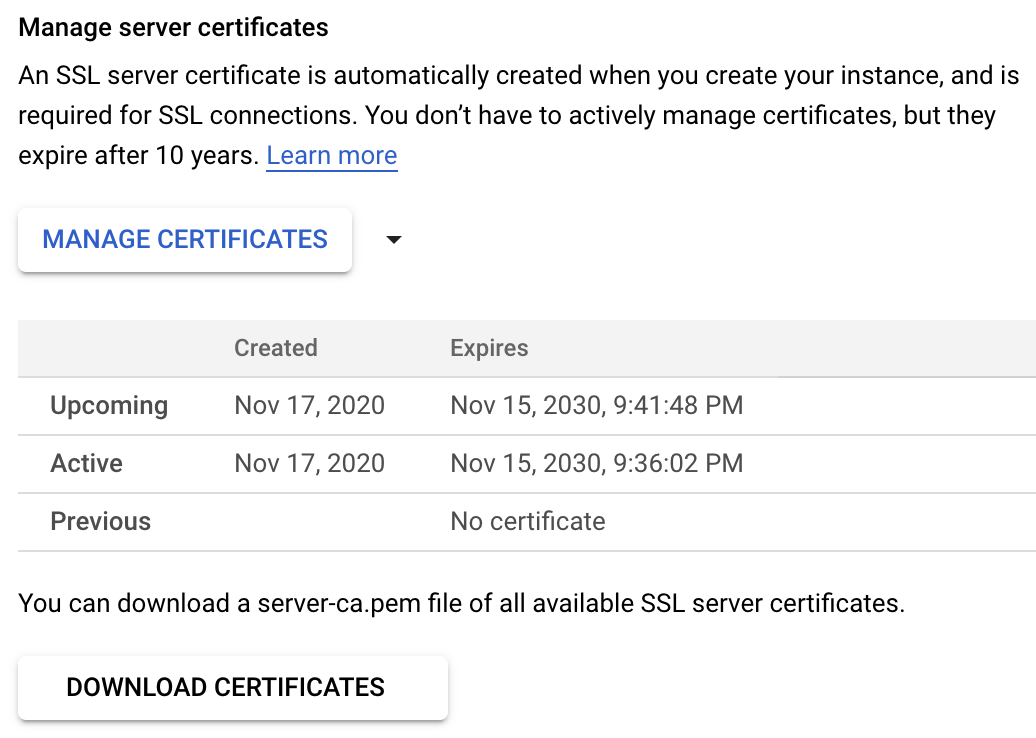The image size is (1036, 738).
Task: Click the Expires column header
Action: (488, 347)
